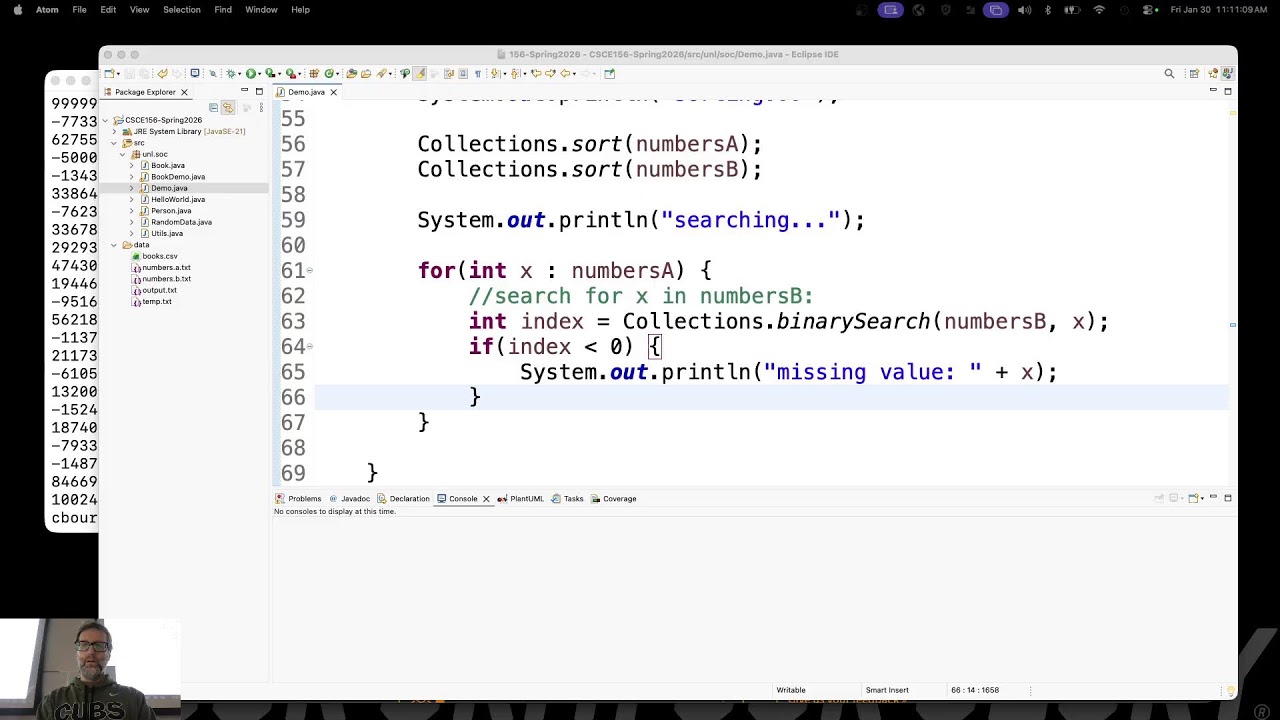
Task: Switch to the Git perspective icon
Action: (1213, 73)
